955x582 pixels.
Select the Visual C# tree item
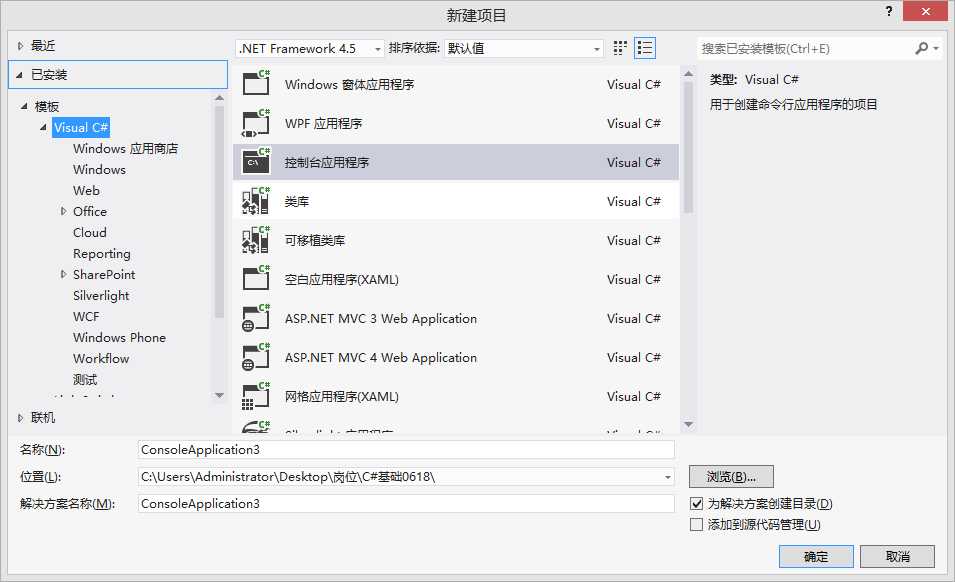click(81, 127)
